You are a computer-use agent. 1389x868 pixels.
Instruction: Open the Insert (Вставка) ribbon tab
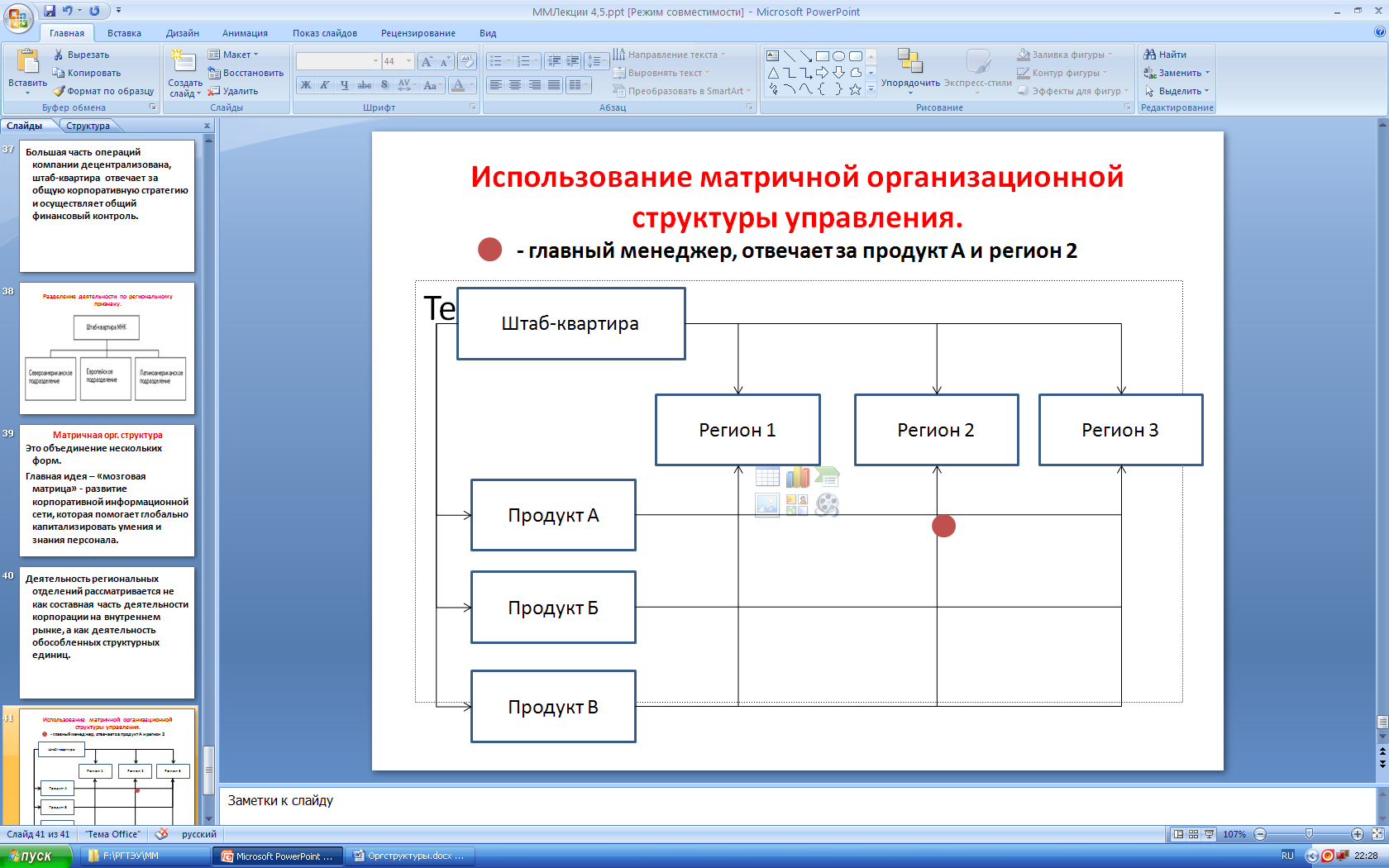coord(124,33)
